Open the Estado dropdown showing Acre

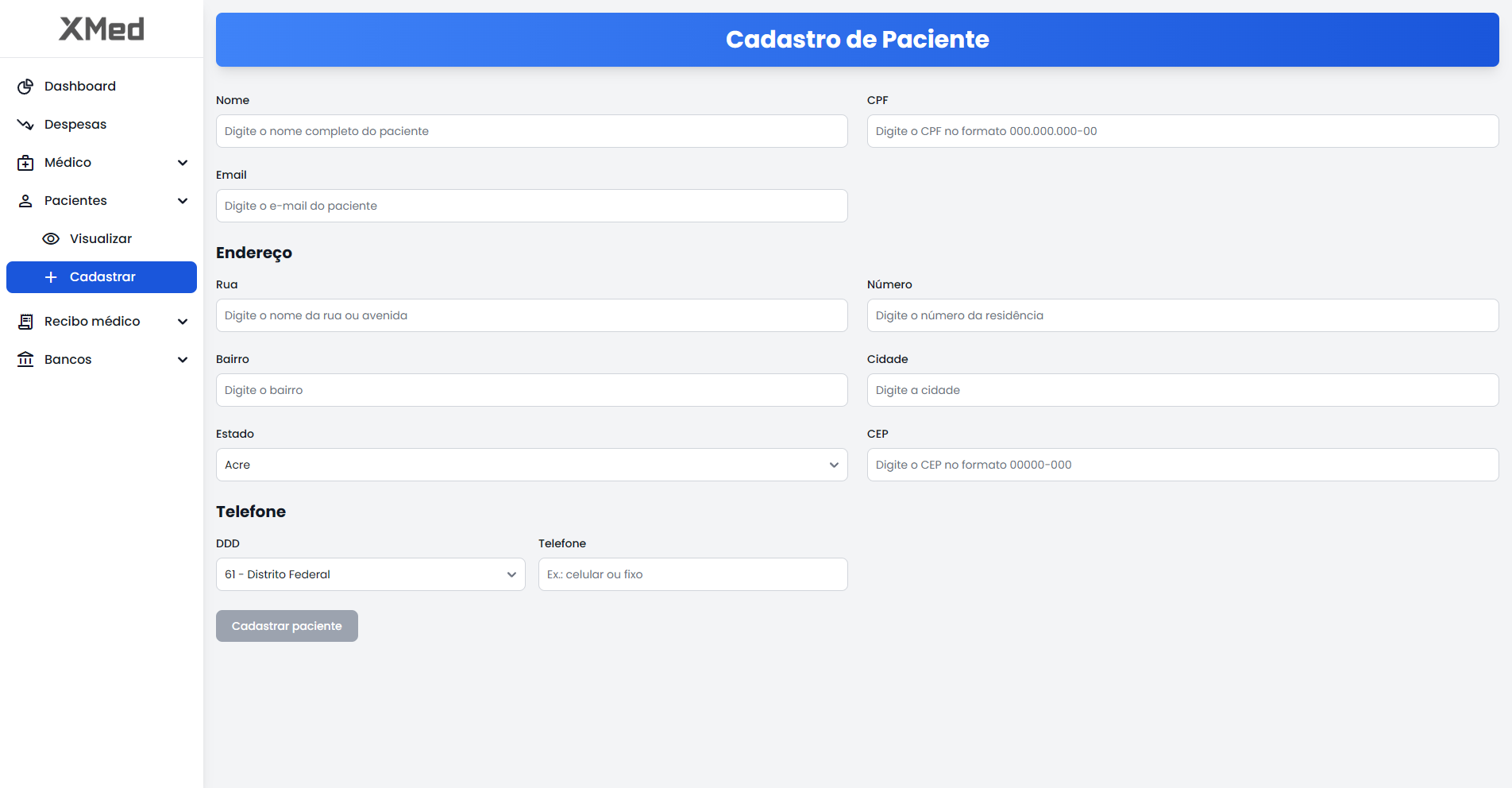pos(531,465)
